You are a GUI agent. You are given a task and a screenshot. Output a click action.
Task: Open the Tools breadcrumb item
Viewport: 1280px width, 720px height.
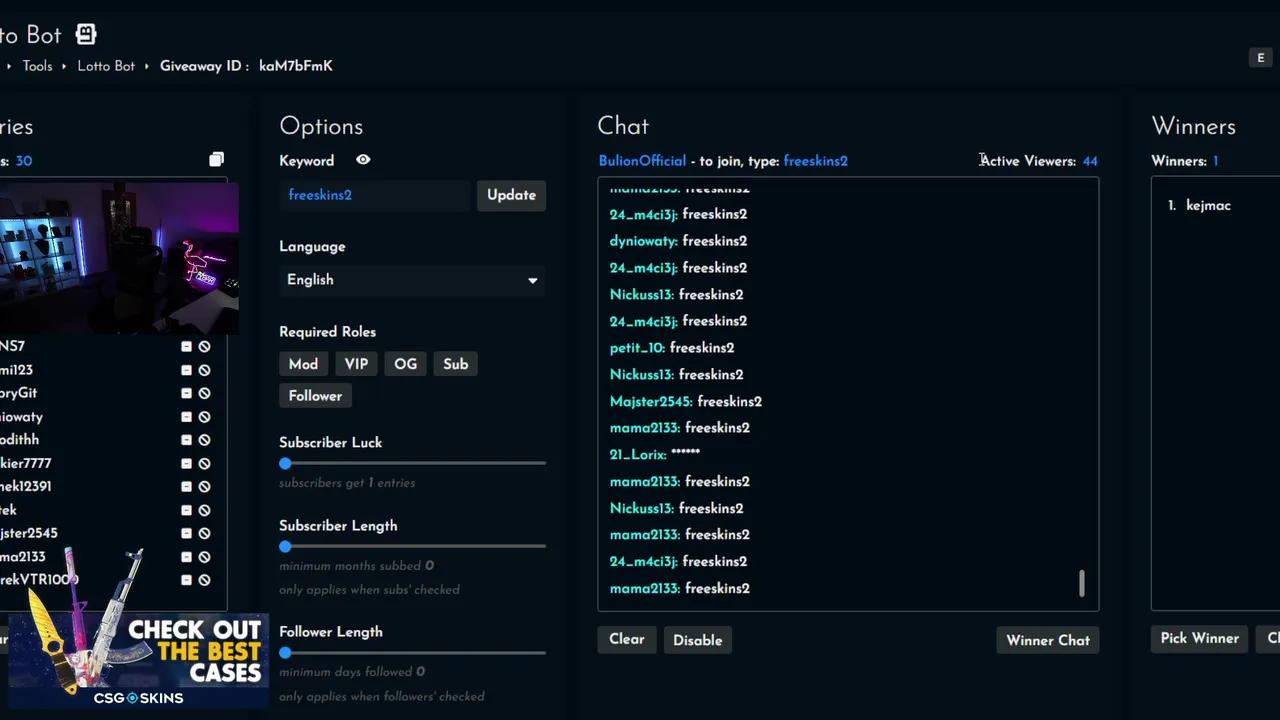click(37, 66)
